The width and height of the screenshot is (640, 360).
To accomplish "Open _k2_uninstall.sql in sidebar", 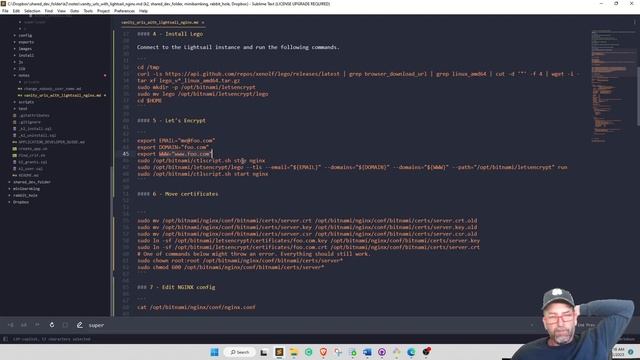I will pyautogui.click(x=38, y=136).
